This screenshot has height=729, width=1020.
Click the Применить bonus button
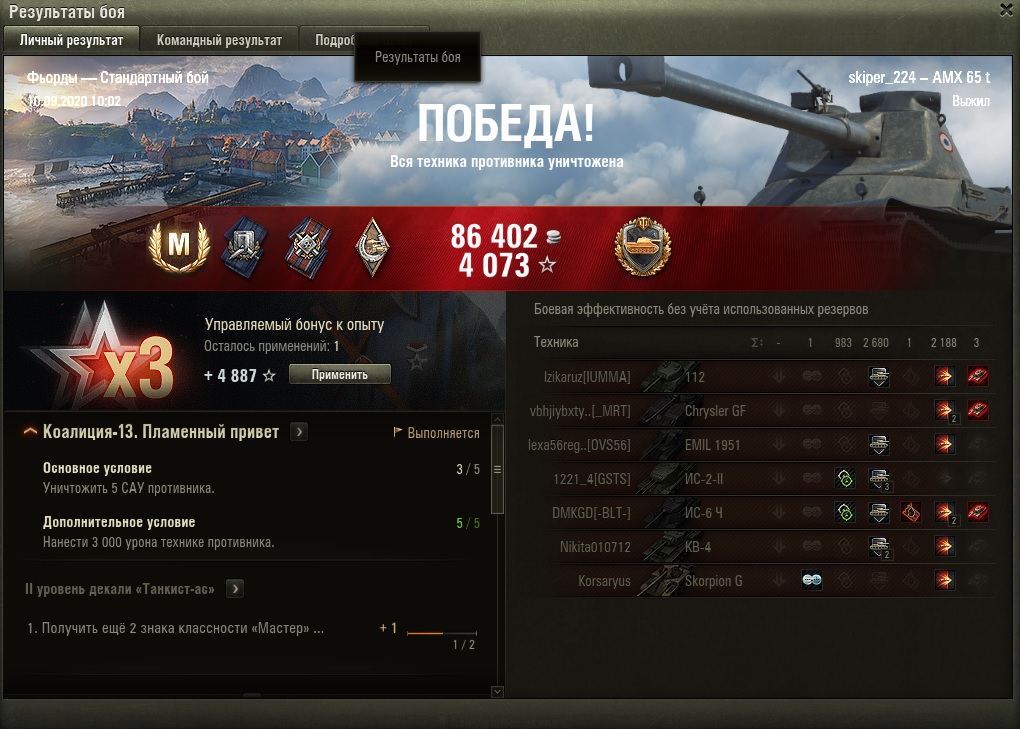340,374
